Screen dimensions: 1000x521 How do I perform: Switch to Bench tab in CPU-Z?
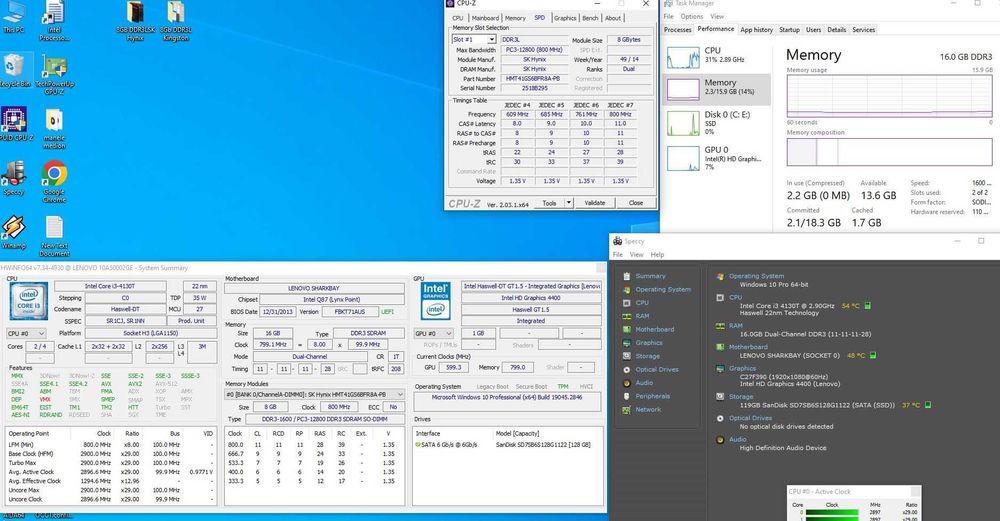point(591,18)
